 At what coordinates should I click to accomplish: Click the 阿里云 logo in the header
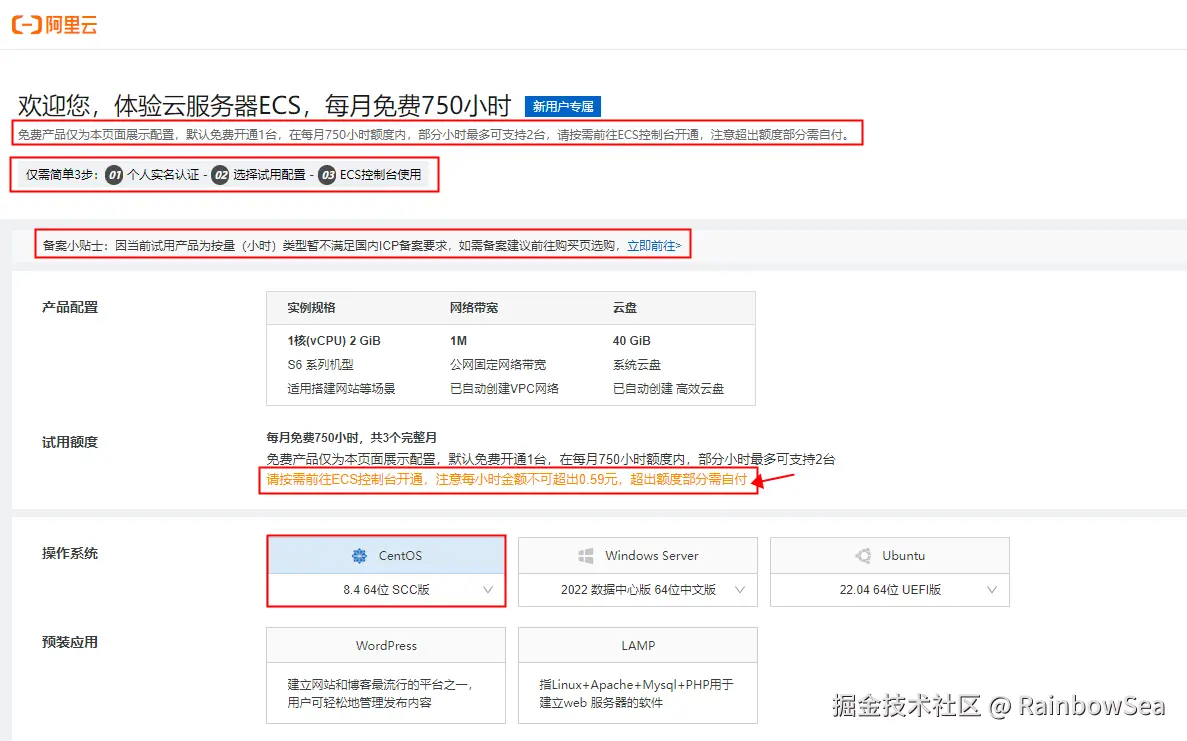click(55, 25)
